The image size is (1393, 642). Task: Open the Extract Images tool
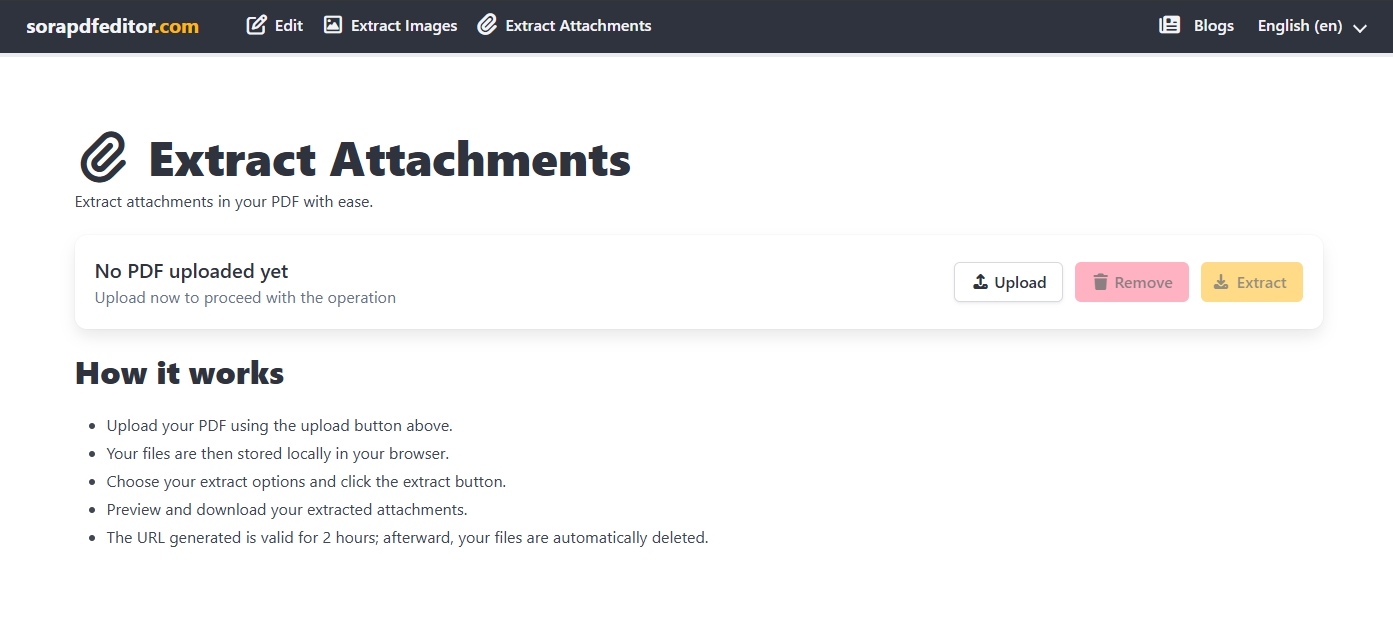pyautogui.click(x=390, y=25)
